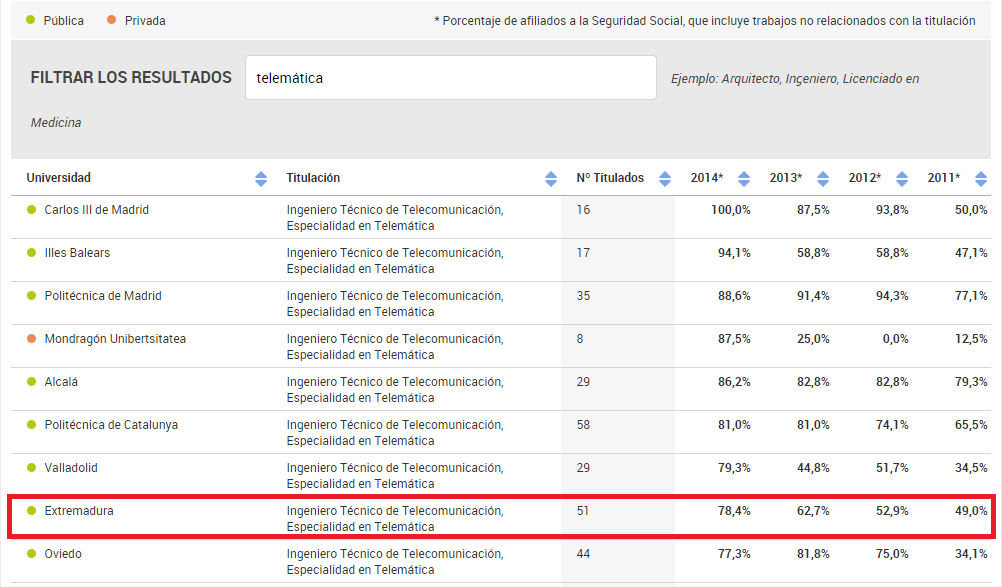Sort table by Titulación column arrows
The width and height of the screenshot is (1002, 587).
click(551, 179)
